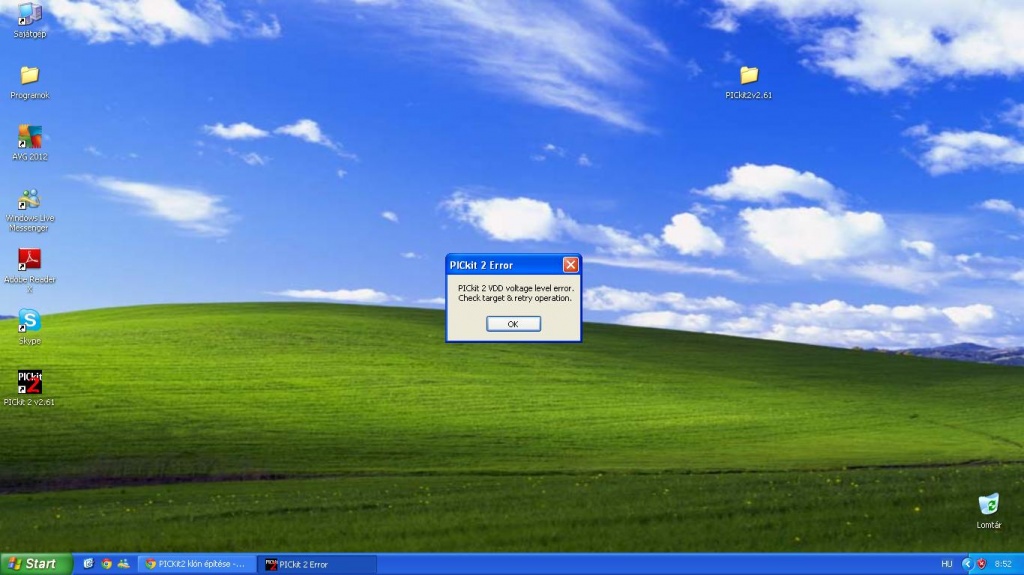Select the Lomtár recycle bin icon

(x=989, y=511)
